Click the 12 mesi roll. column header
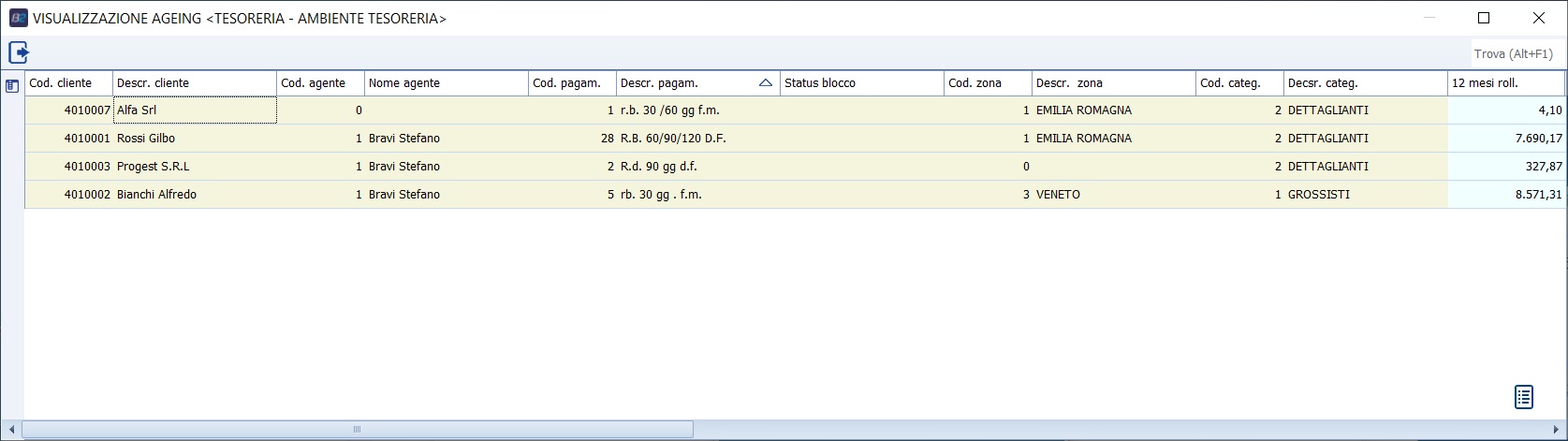 [x=1505, y=83]
